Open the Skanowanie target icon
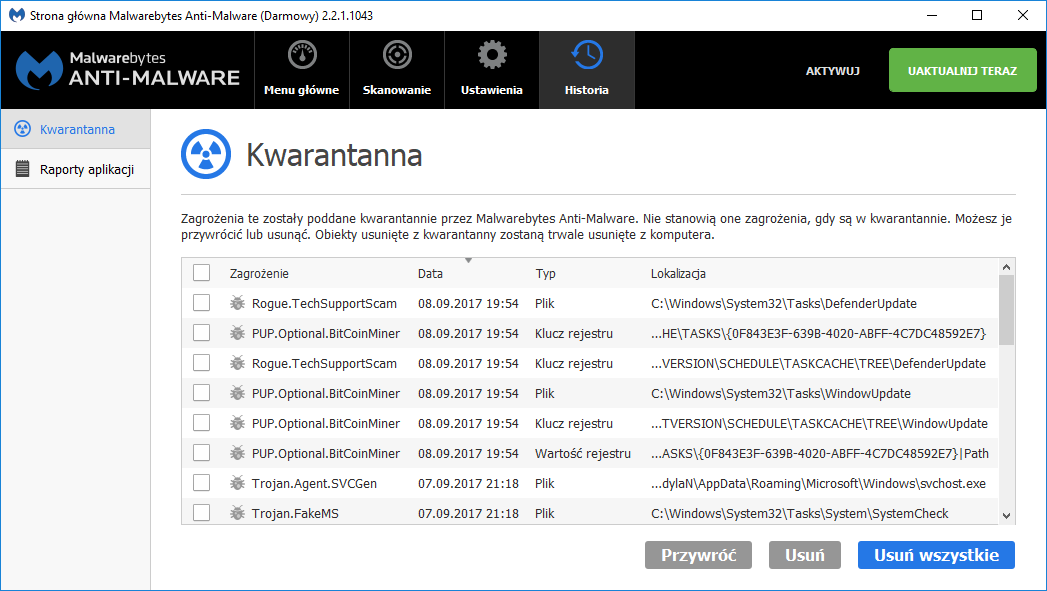1047x591 pixels. (x=397, y=55)
